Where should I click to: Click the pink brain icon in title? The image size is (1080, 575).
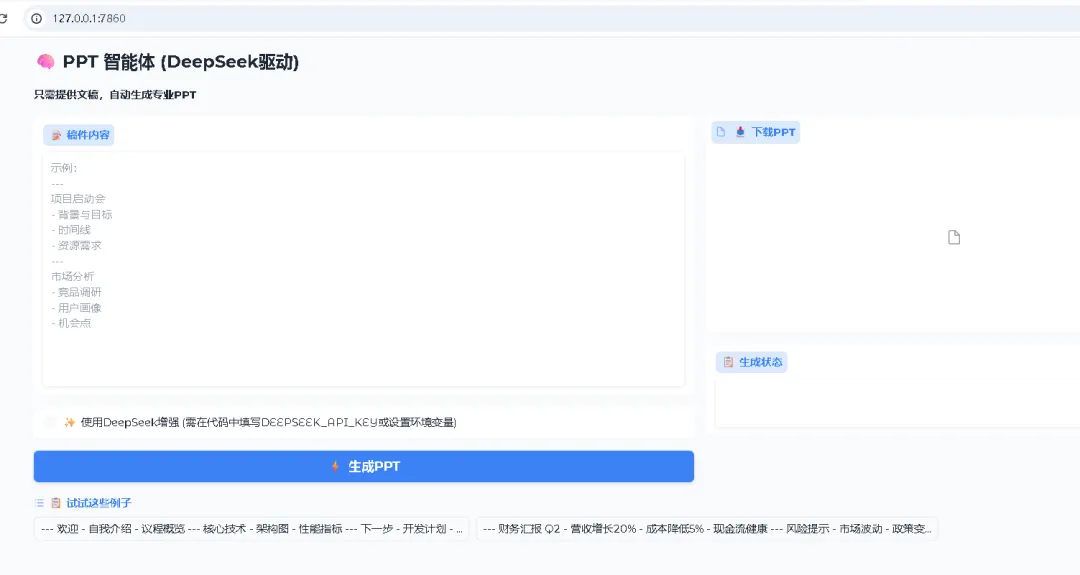[45, 62]
